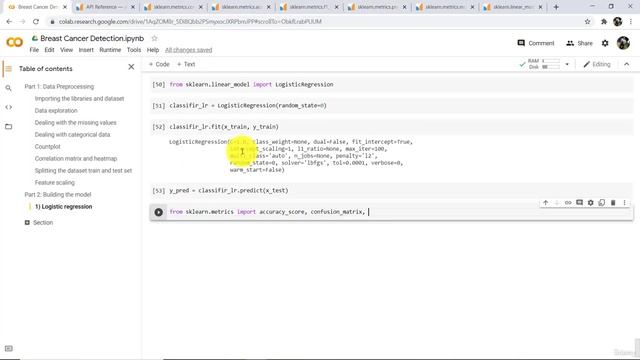Open the browser extensions puzzle icon

click(x=604, y=22)
